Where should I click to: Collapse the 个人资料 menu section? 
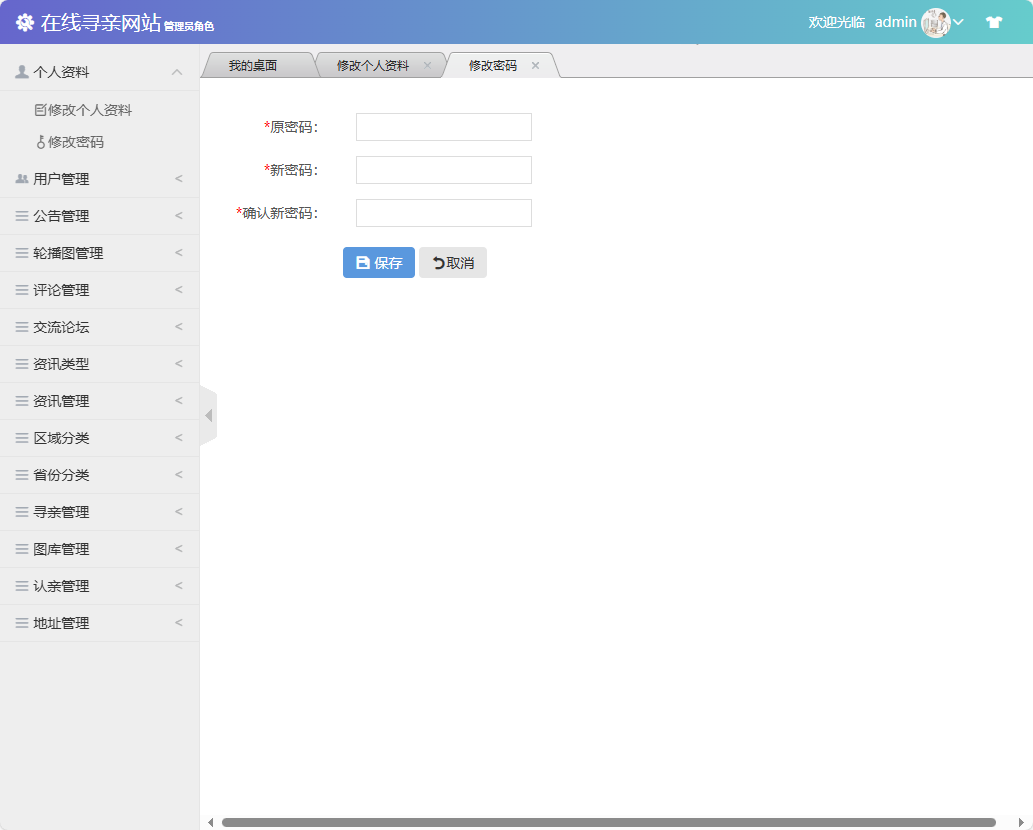coord(97,71)
